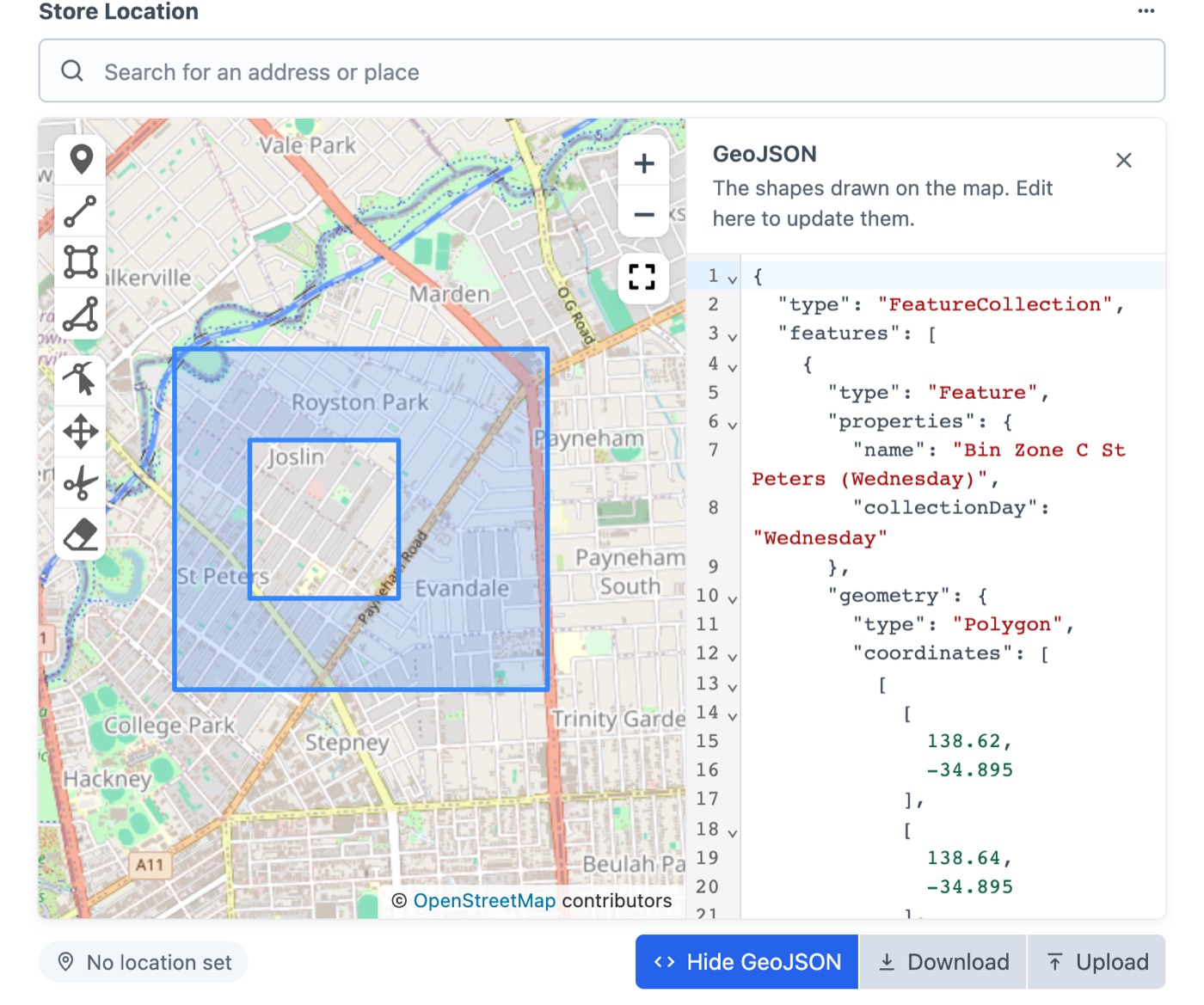
Task: Click the A11 road shield
Action: 150,865
